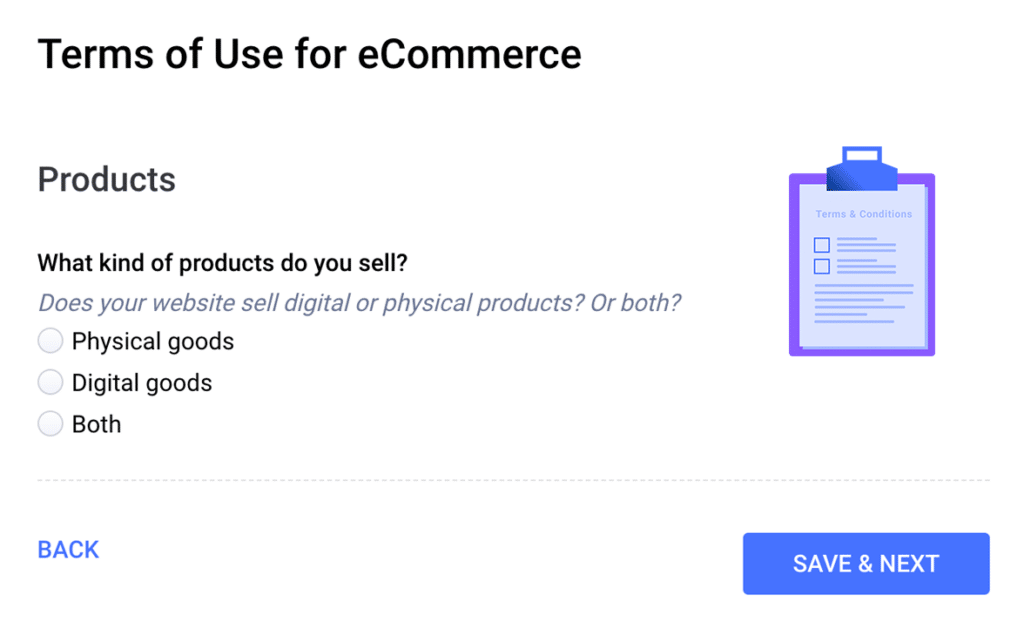
Task: Click the first checkbox in clipboard illustration
Action: click(822, 245)
